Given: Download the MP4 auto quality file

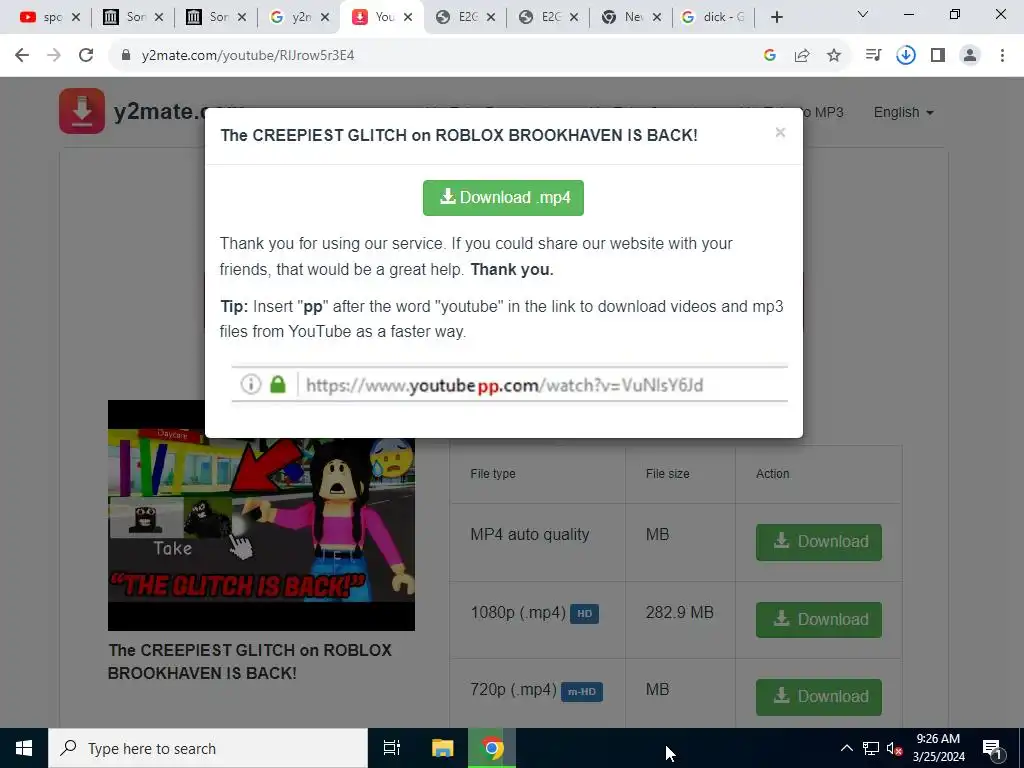Looking at the screenshot, I should click(818, 542).
